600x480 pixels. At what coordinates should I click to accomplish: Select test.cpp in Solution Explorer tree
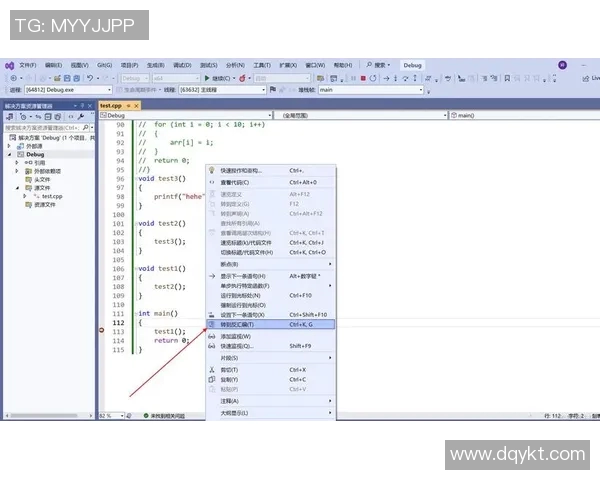pyautogui.click(x=50, y=196)
